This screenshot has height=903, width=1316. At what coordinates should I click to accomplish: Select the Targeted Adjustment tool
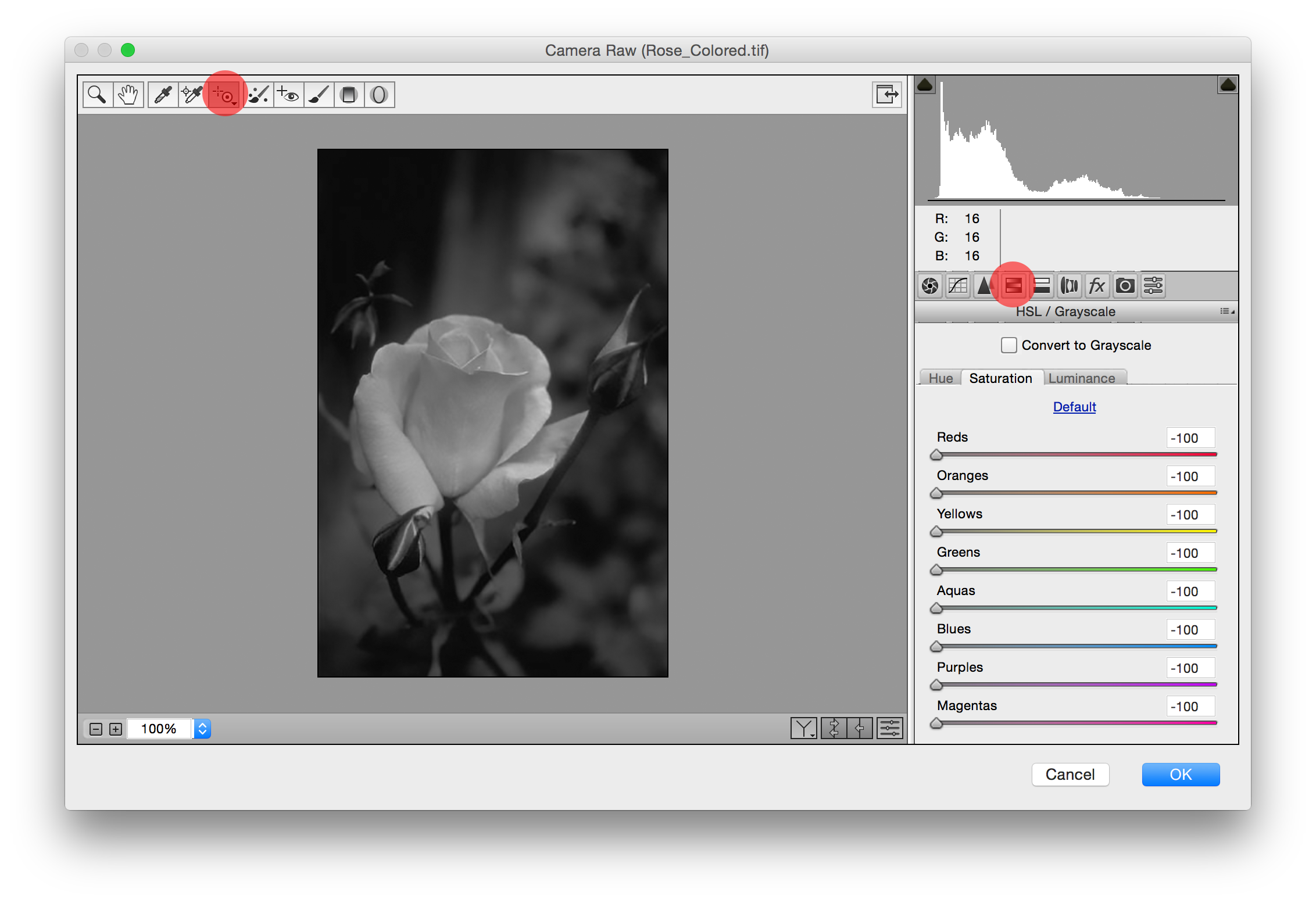tap(224, 94)
